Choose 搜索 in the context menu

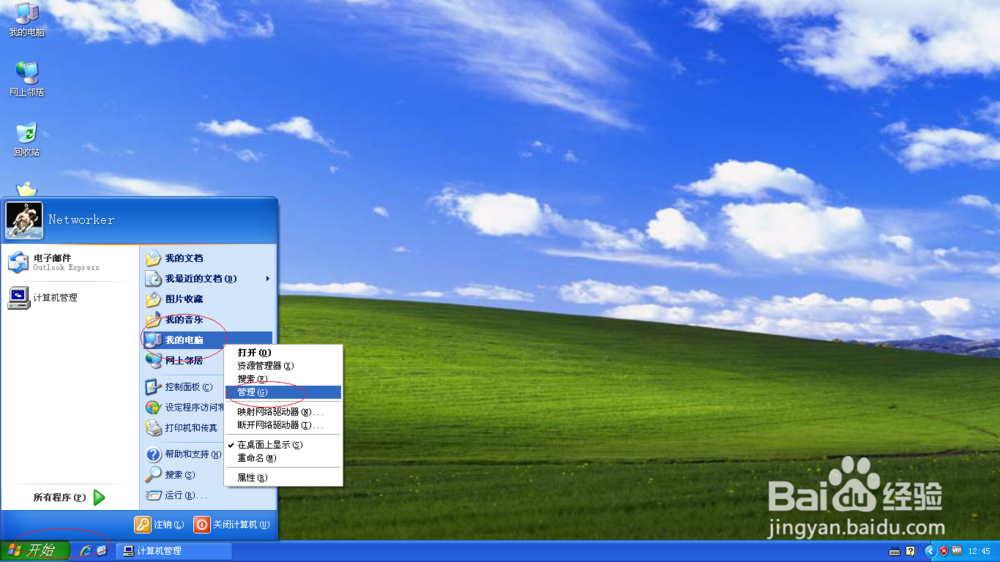tap(283, 379)
